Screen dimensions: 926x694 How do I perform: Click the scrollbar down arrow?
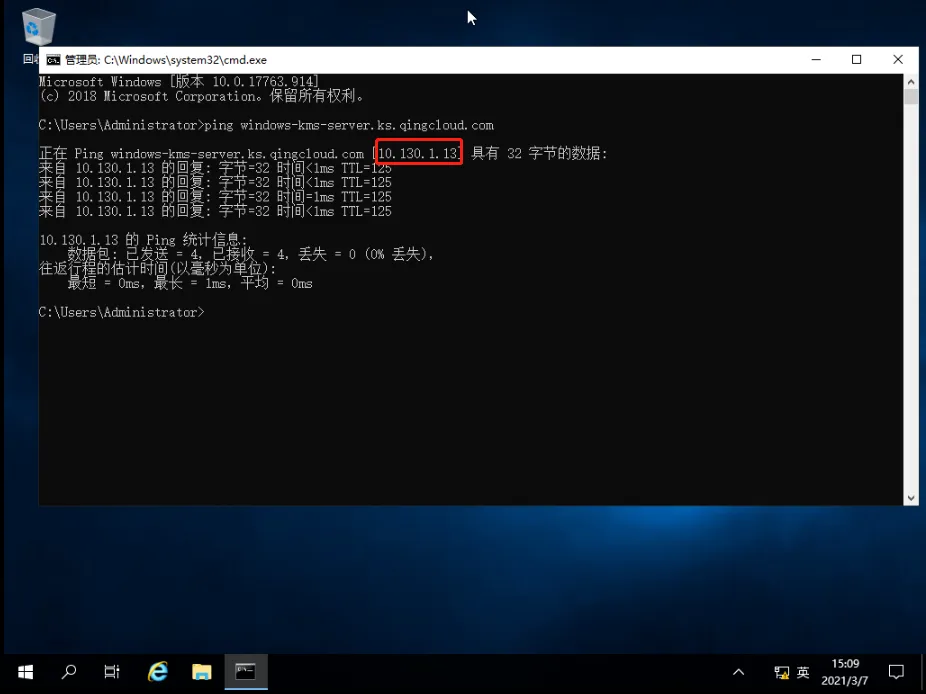(x=910, y=497)
